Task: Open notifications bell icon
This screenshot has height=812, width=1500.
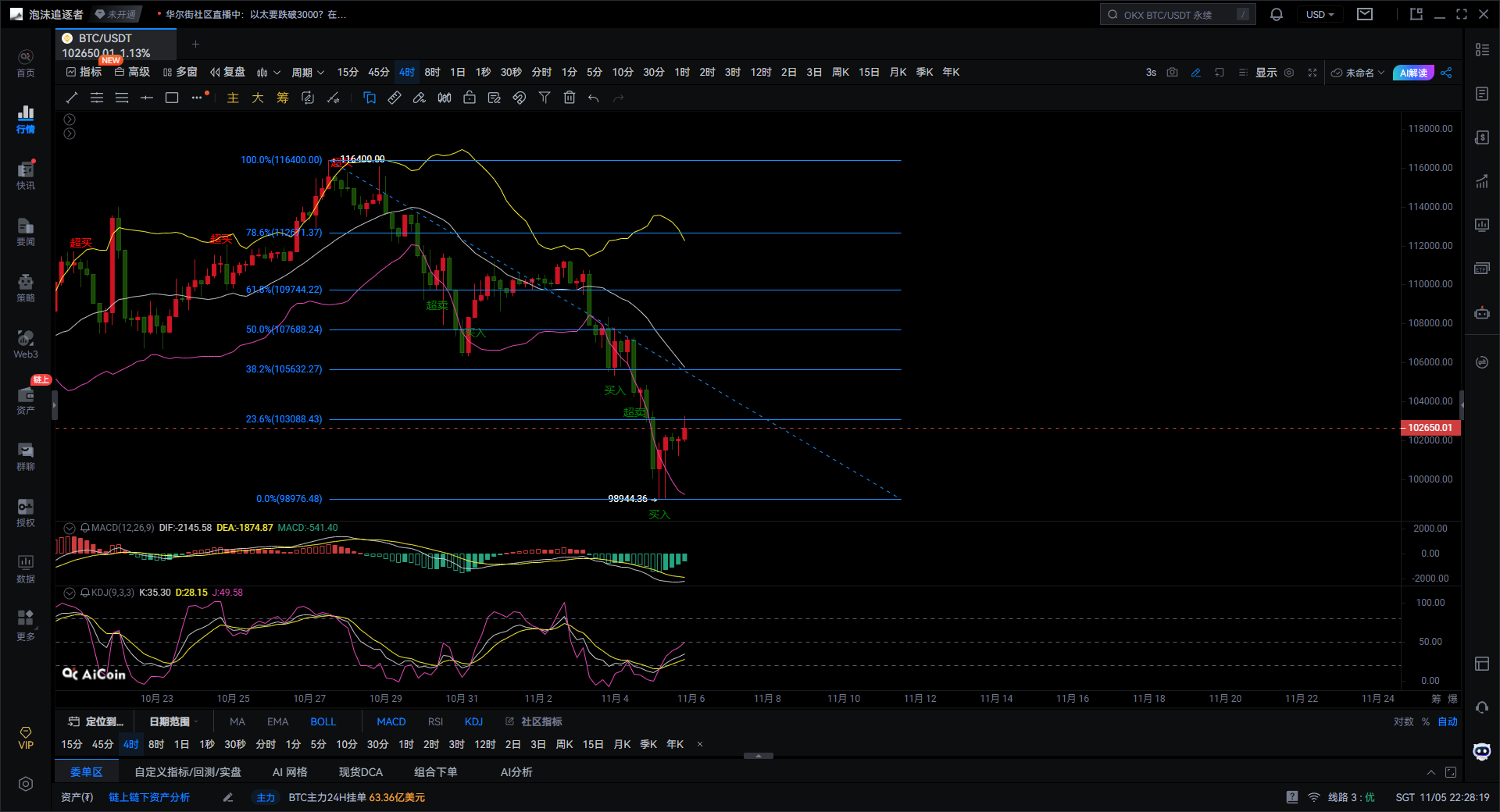Action: coord(1277,15)
